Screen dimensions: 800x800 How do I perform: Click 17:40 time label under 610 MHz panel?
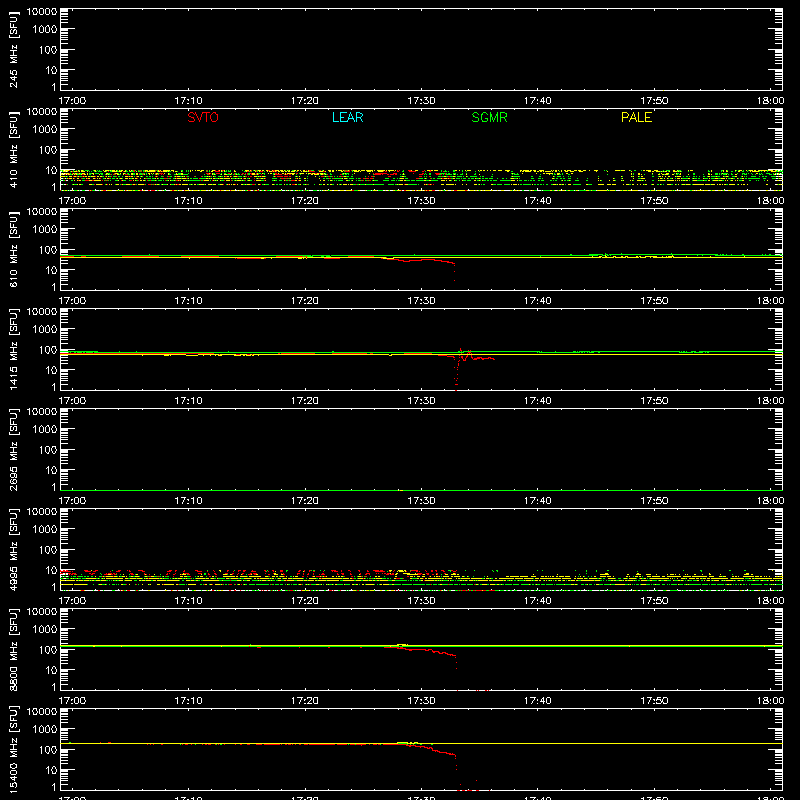[x=537, y=301]
